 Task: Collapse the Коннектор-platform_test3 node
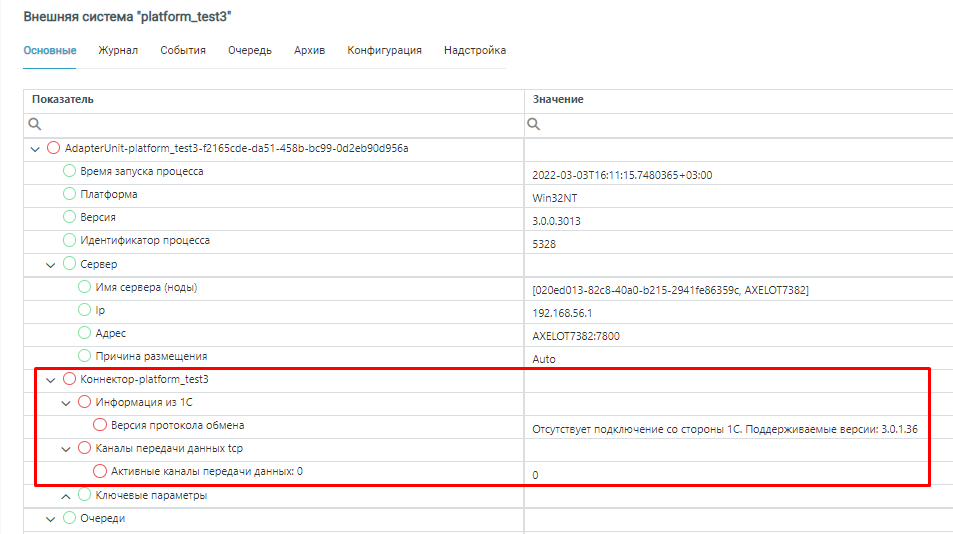tap(51, 379)
